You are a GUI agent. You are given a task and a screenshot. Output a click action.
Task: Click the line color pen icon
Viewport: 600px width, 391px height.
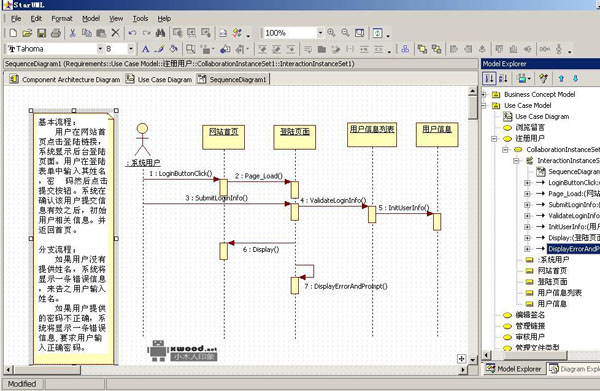click(x=160, y=49)
